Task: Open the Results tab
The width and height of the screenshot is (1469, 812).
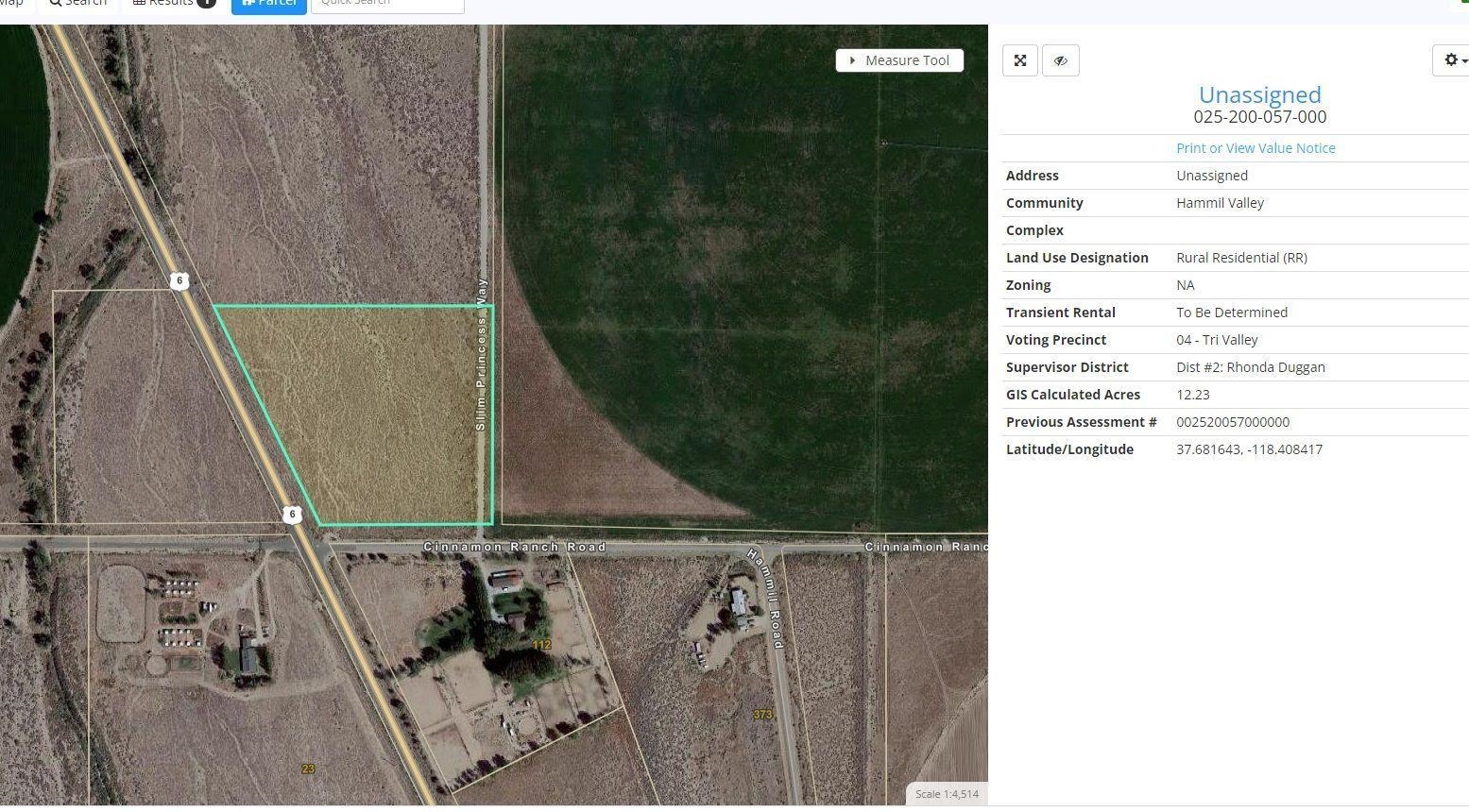Action: (x=173, y=3)
